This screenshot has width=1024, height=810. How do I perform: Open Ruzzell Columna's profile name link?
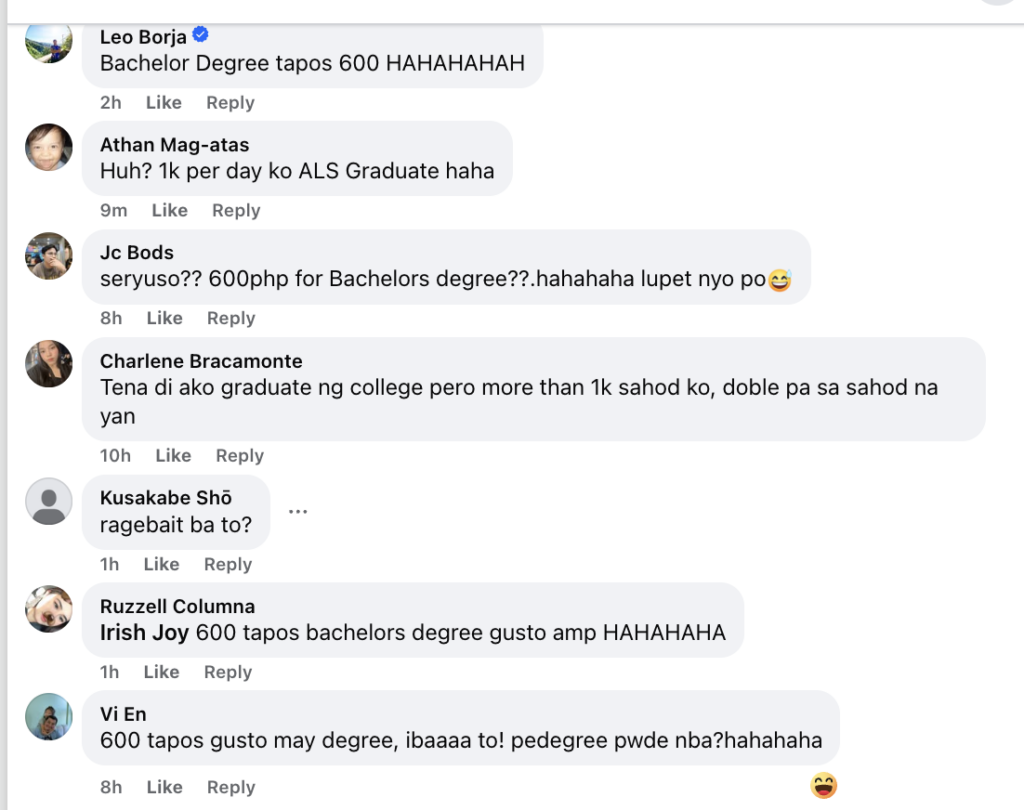pos(177,607)
